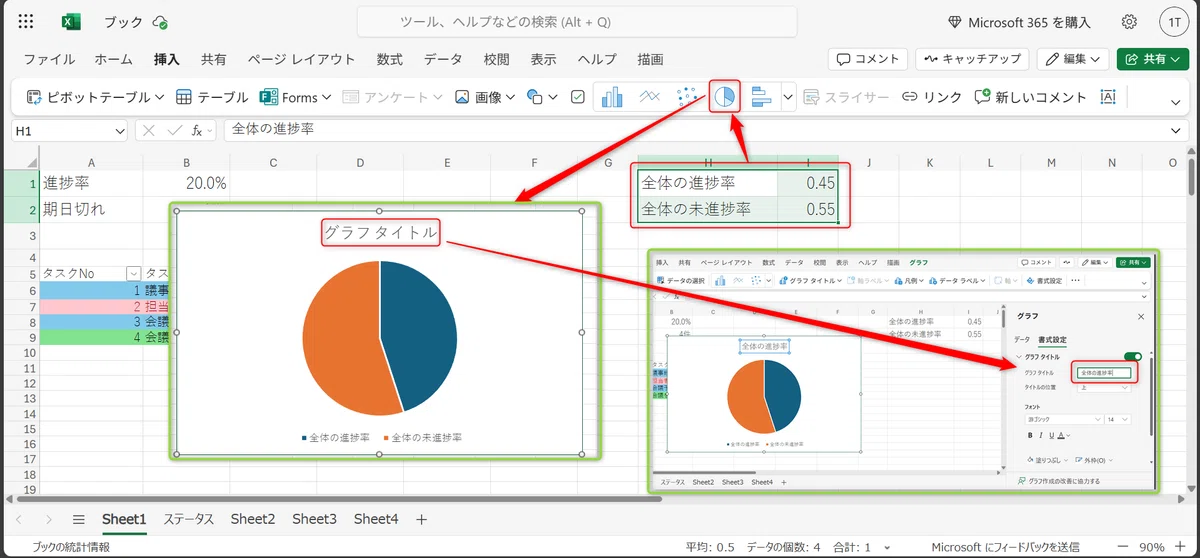Click the テーブル table tool

[212, 97]
